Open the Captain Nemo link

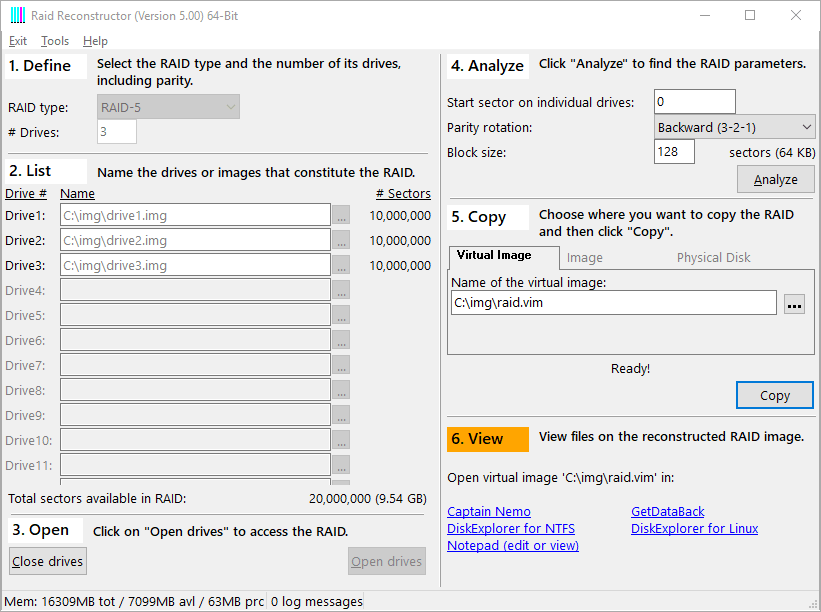(489, 512)
